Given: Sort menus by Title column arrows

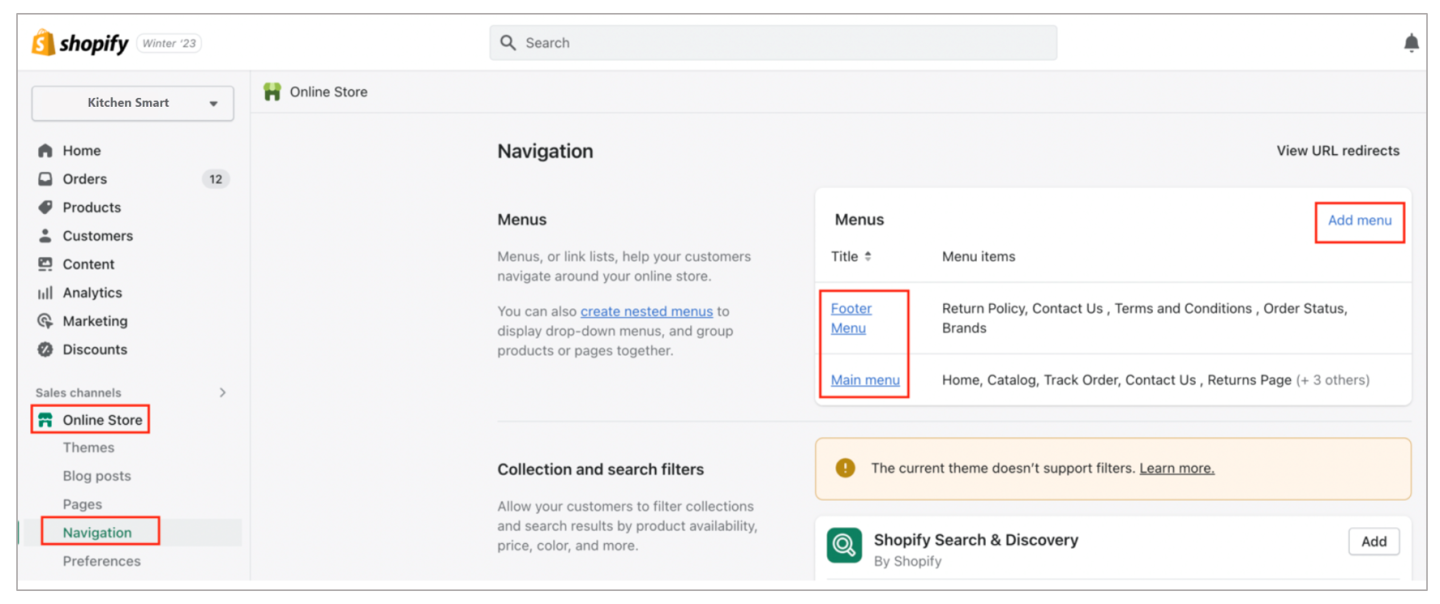Looking at the screenshot, I should 866,256.
